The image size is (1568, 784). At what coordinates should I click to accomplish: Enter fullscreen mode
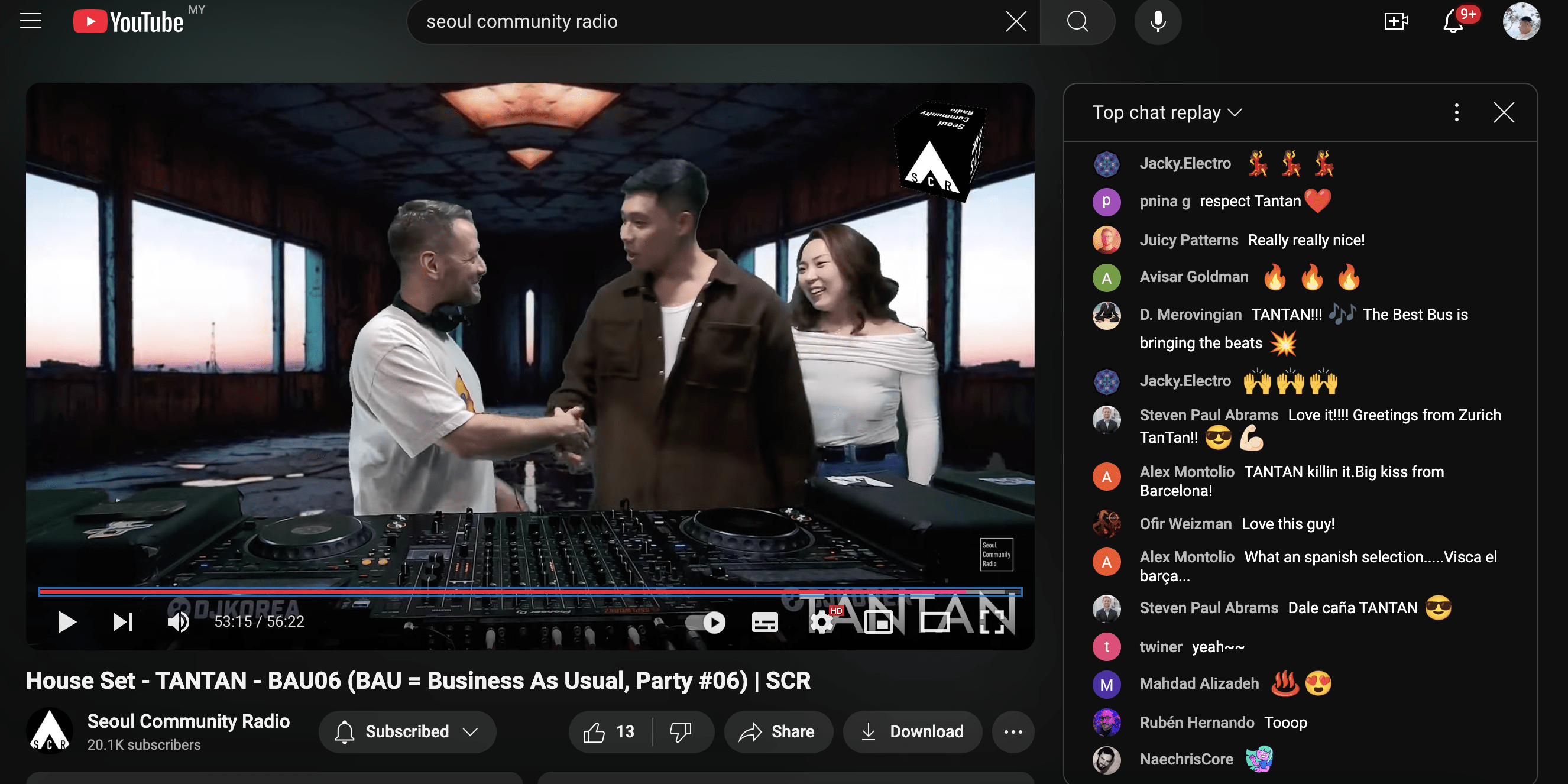[992, 621]
